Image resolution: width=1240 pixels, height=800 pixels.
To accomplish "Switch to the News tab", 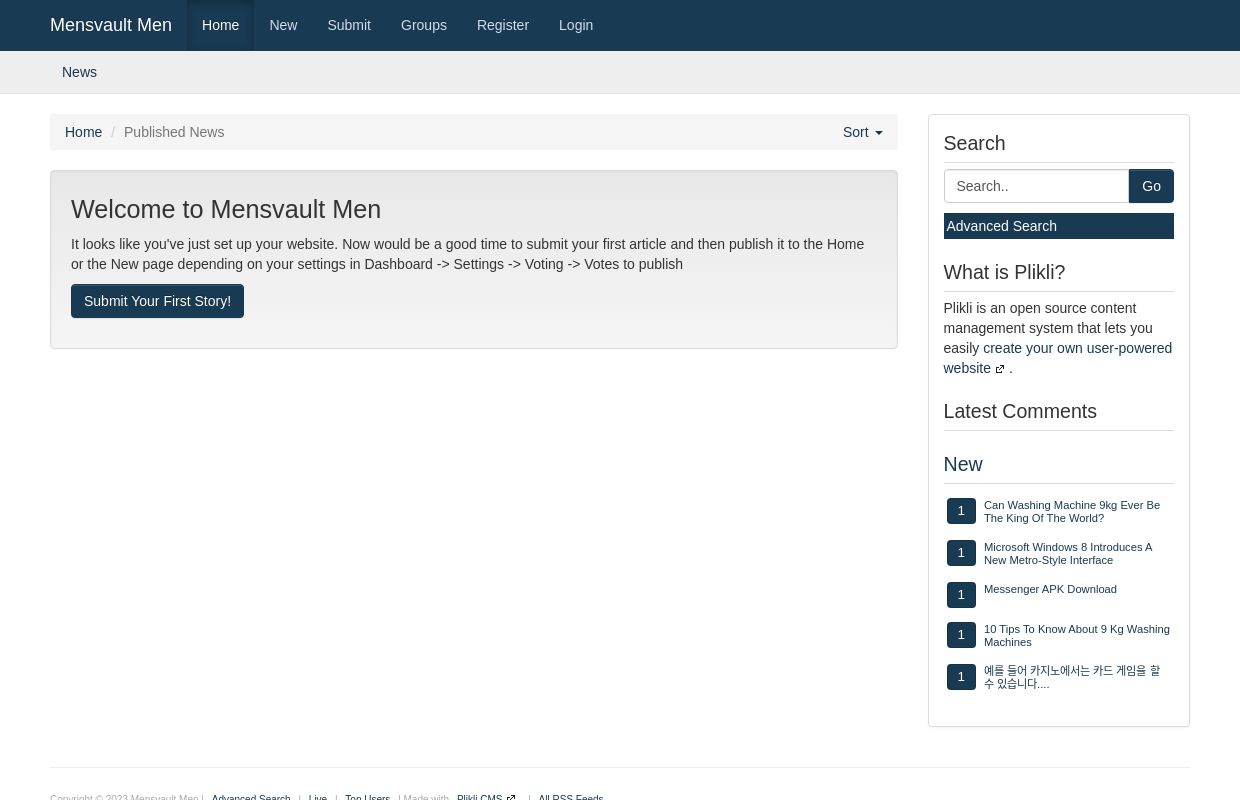I will (79, 72).
